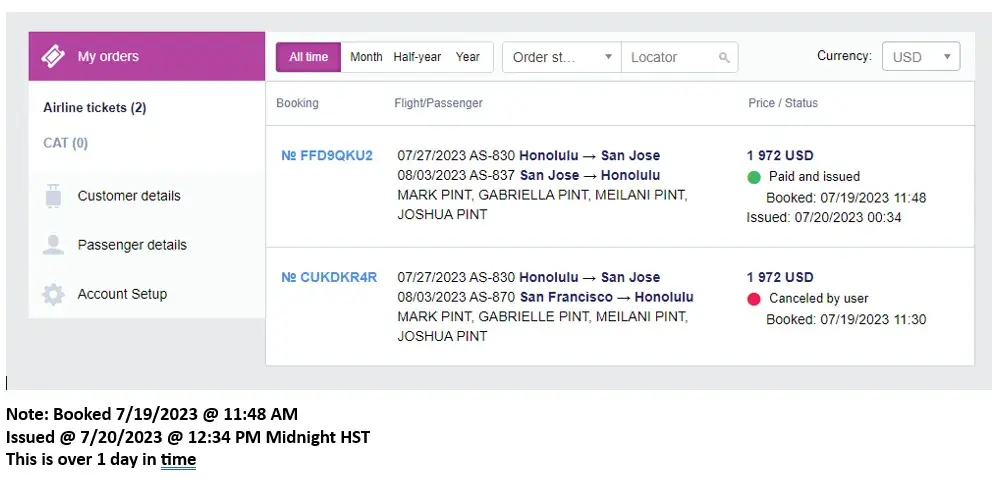Open booking № CUKDKR4R
Image resolution: width=1001 pixels, height=483 pixels.
pos(329,277)
